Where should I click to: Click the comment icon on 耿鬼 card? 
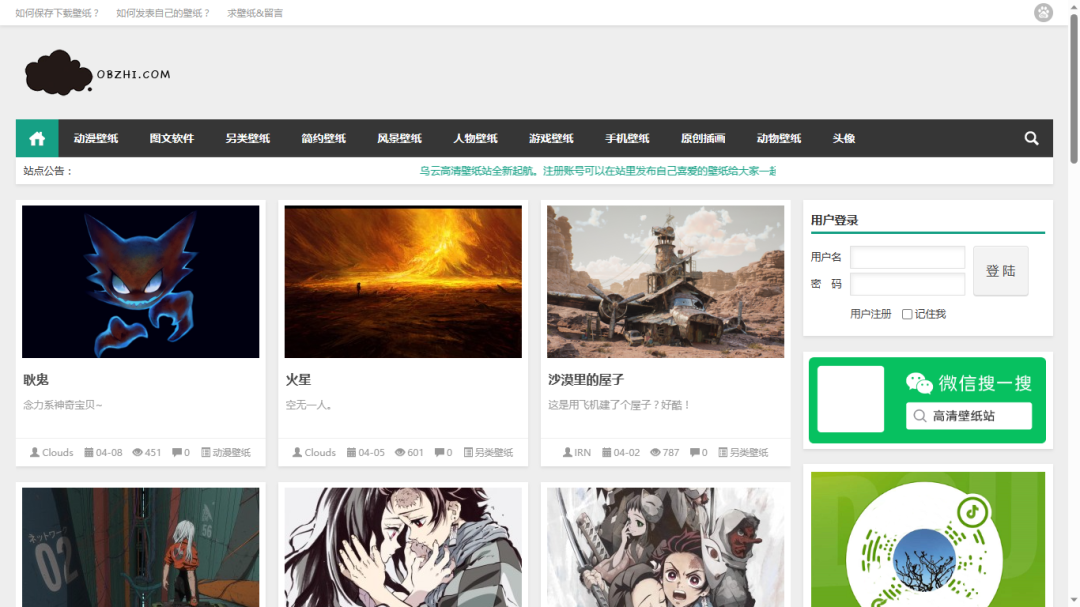pos(176,453)
